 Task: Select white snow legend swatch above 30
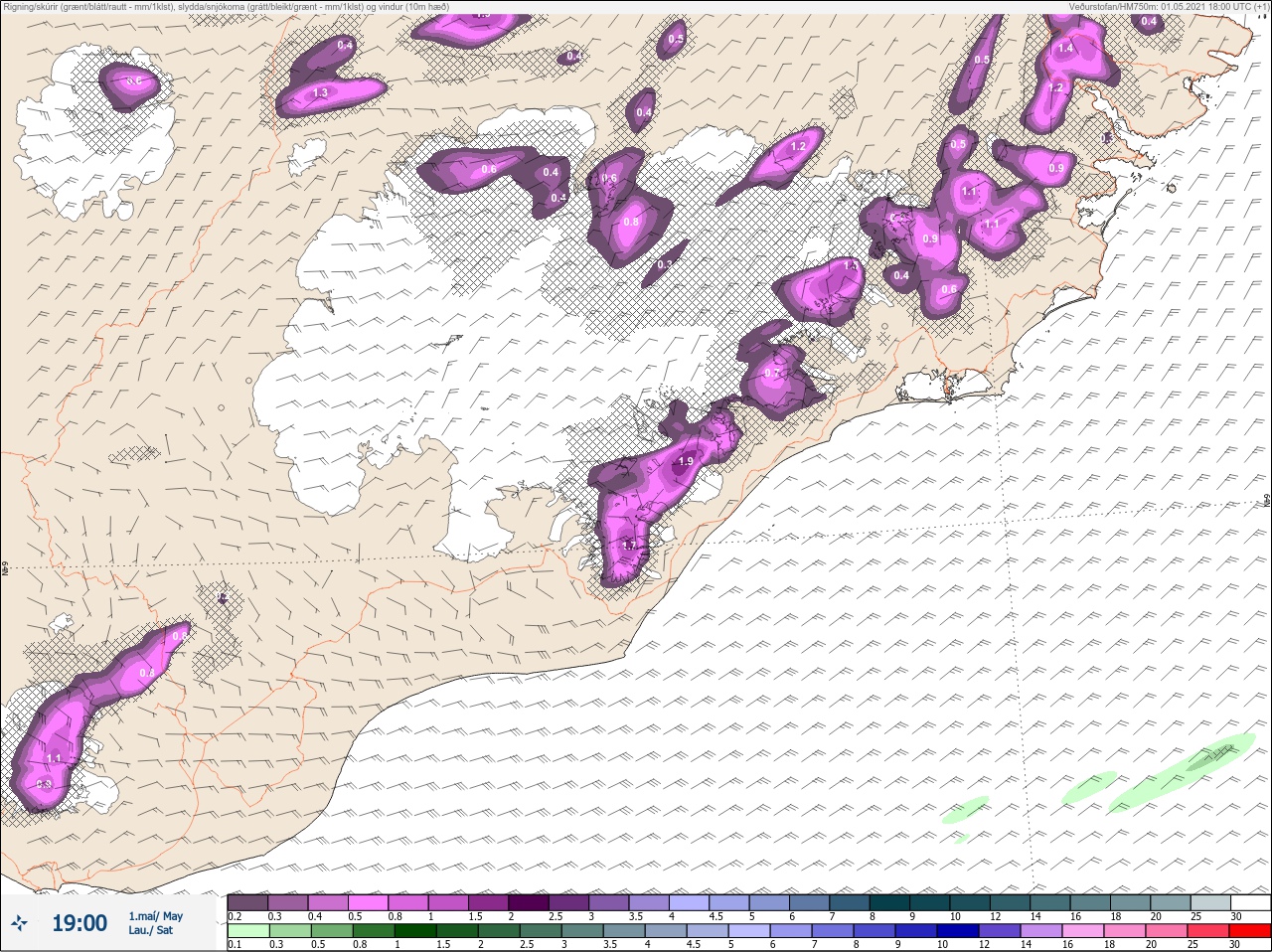click(x=1250, y=902)
